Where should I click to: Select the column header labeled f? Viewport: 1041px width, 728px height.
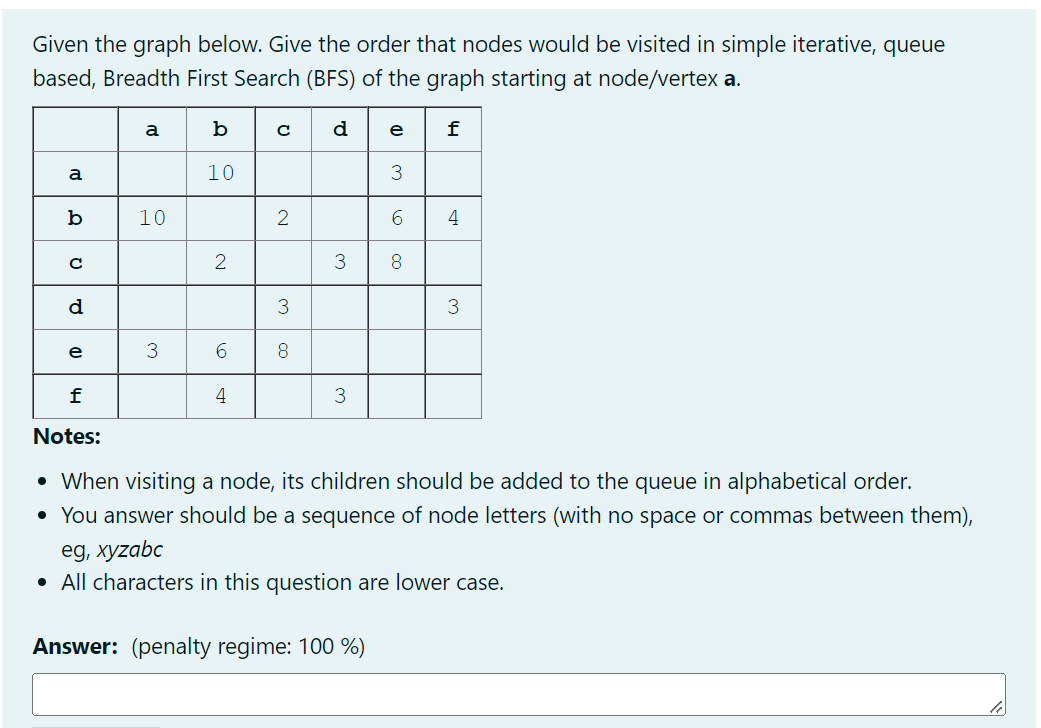453,128
